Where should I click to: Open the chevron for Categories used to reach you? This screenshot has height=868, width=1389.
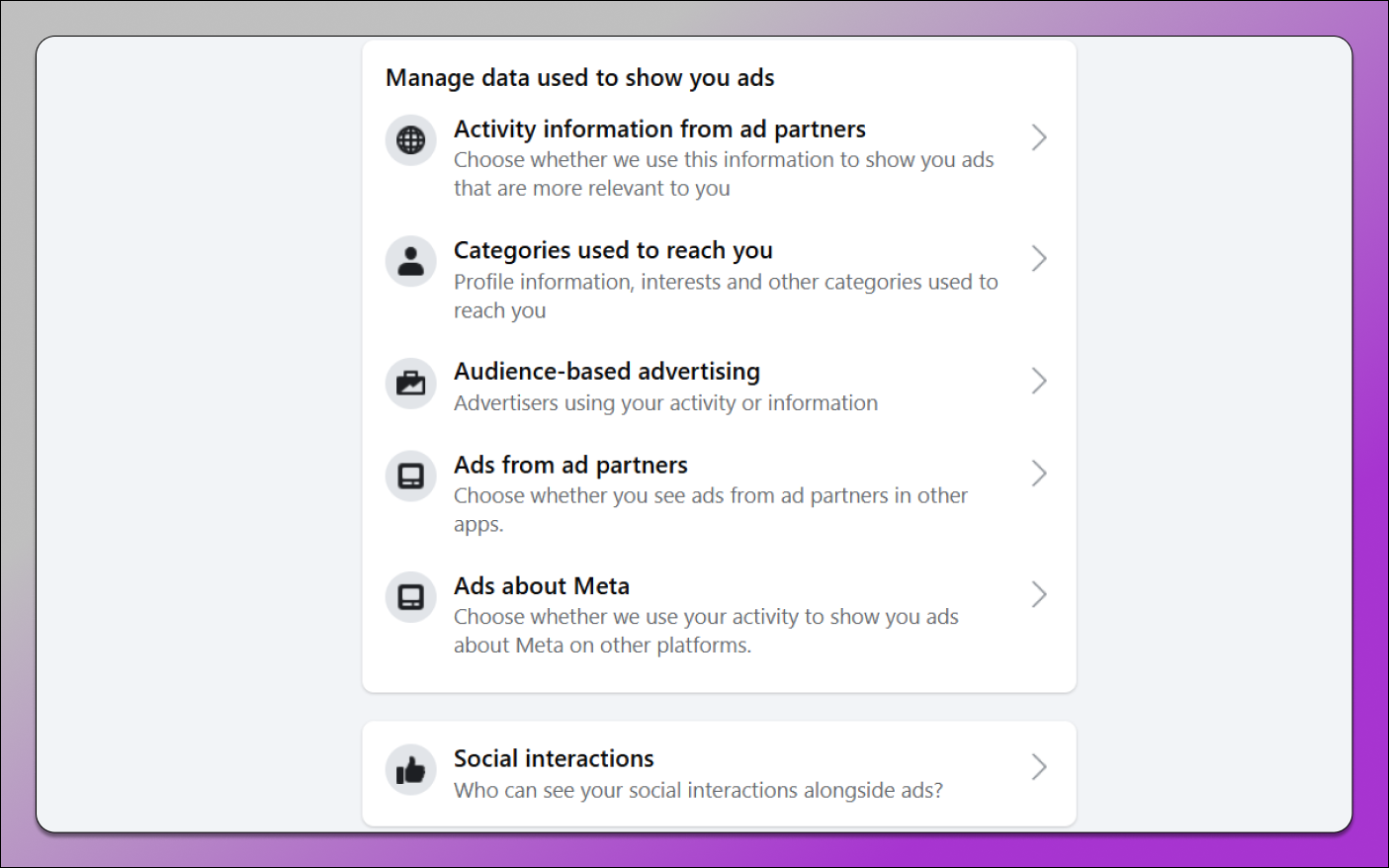(x=1039, y=259)
